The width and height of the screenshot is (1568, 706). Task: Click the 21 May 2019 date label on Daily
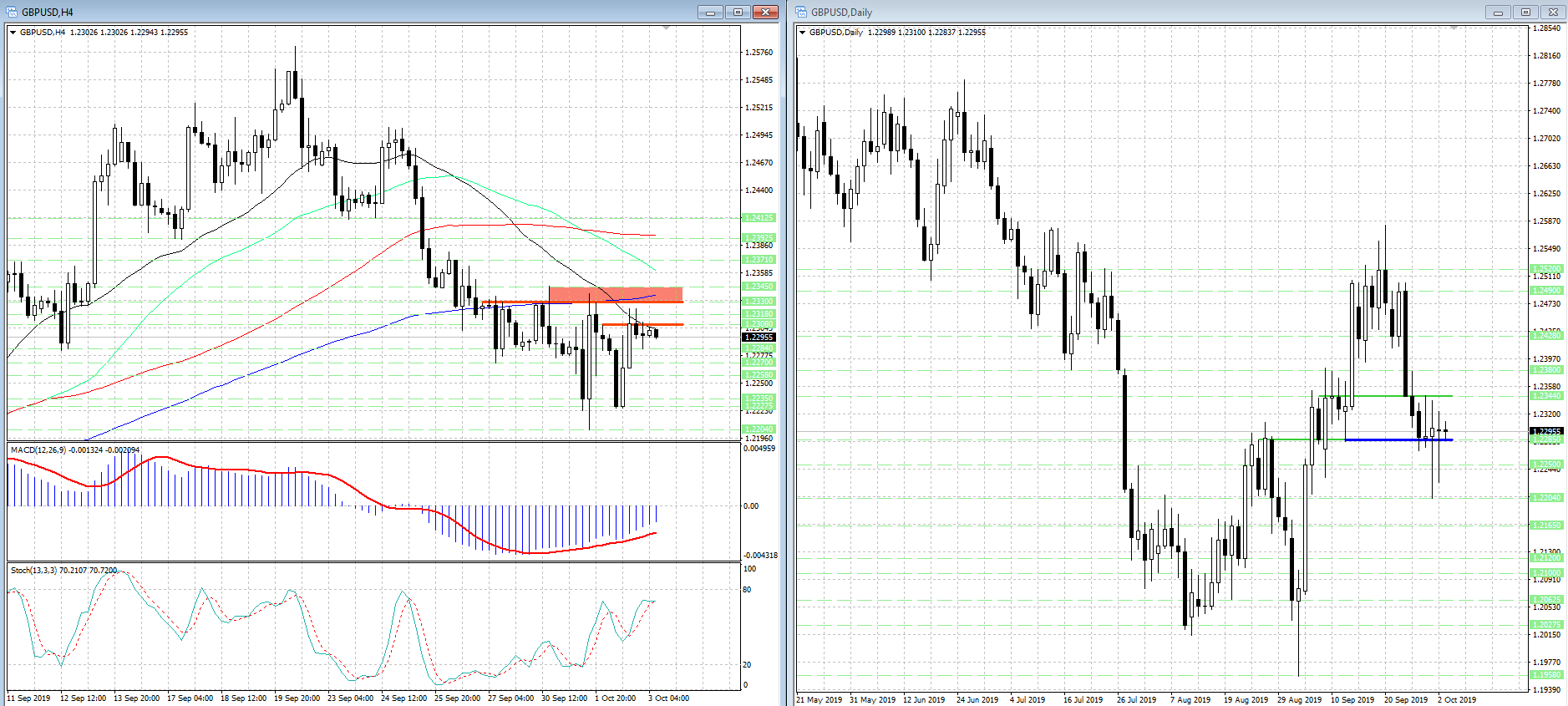tap(820, 700)
